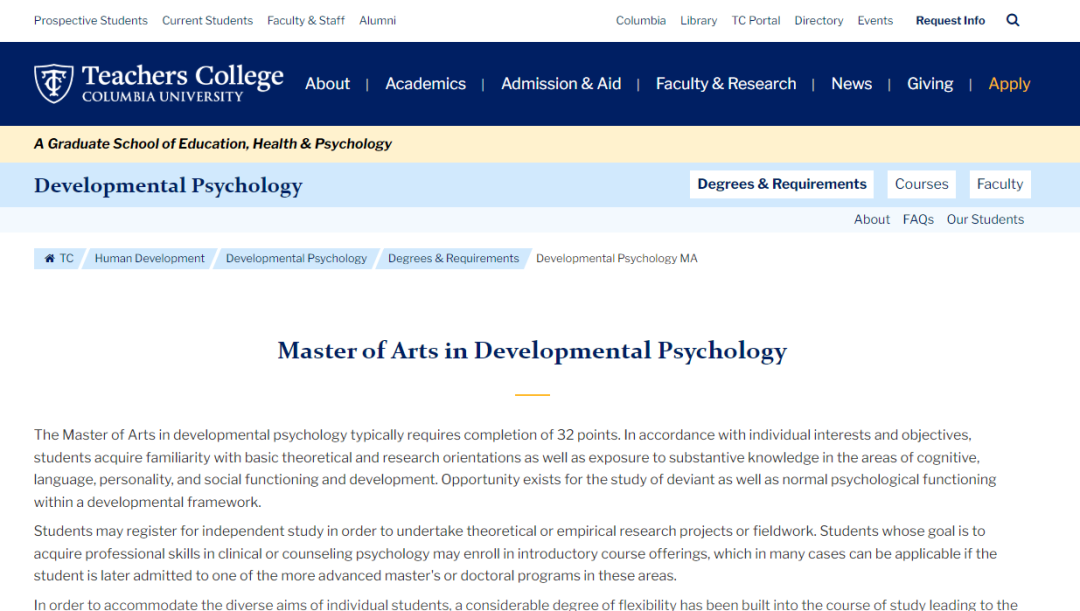Go to Degrees & Requirements breadcrumb
Viewport: 1080px width, 611px height.
click(x=453, y=258)
